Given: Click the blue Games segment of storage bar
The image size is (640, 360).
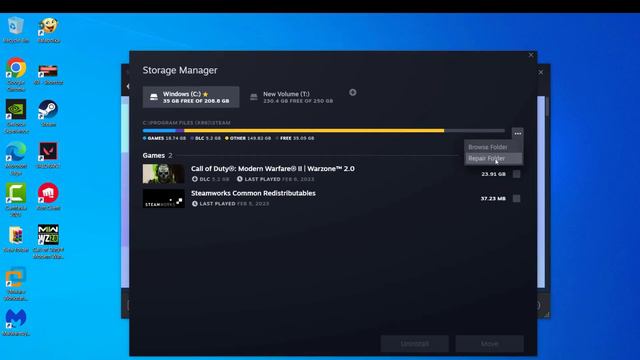Looking at the screenshot, I should (159, 131).
